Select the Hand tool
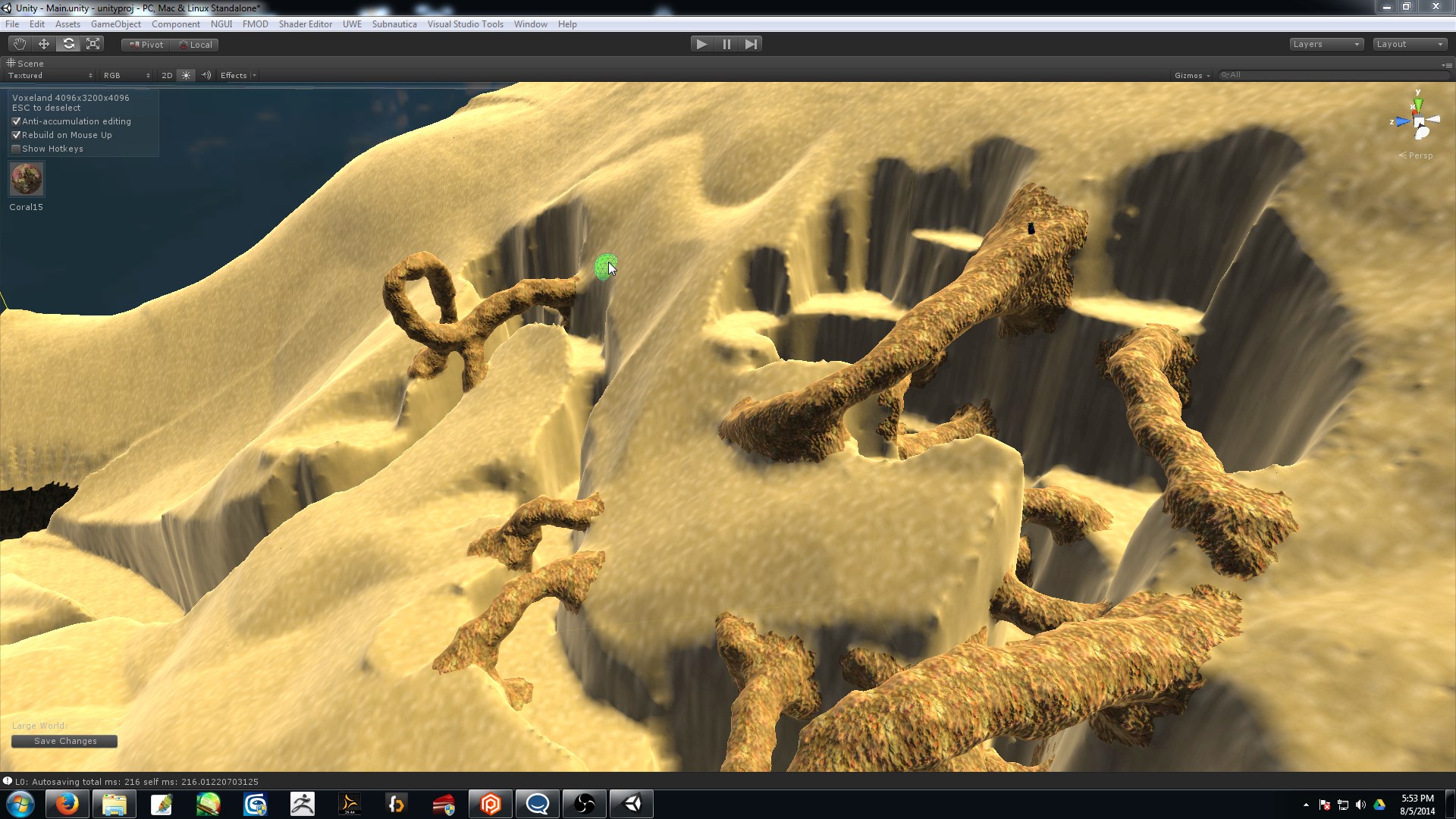 [x=19, y=44]
